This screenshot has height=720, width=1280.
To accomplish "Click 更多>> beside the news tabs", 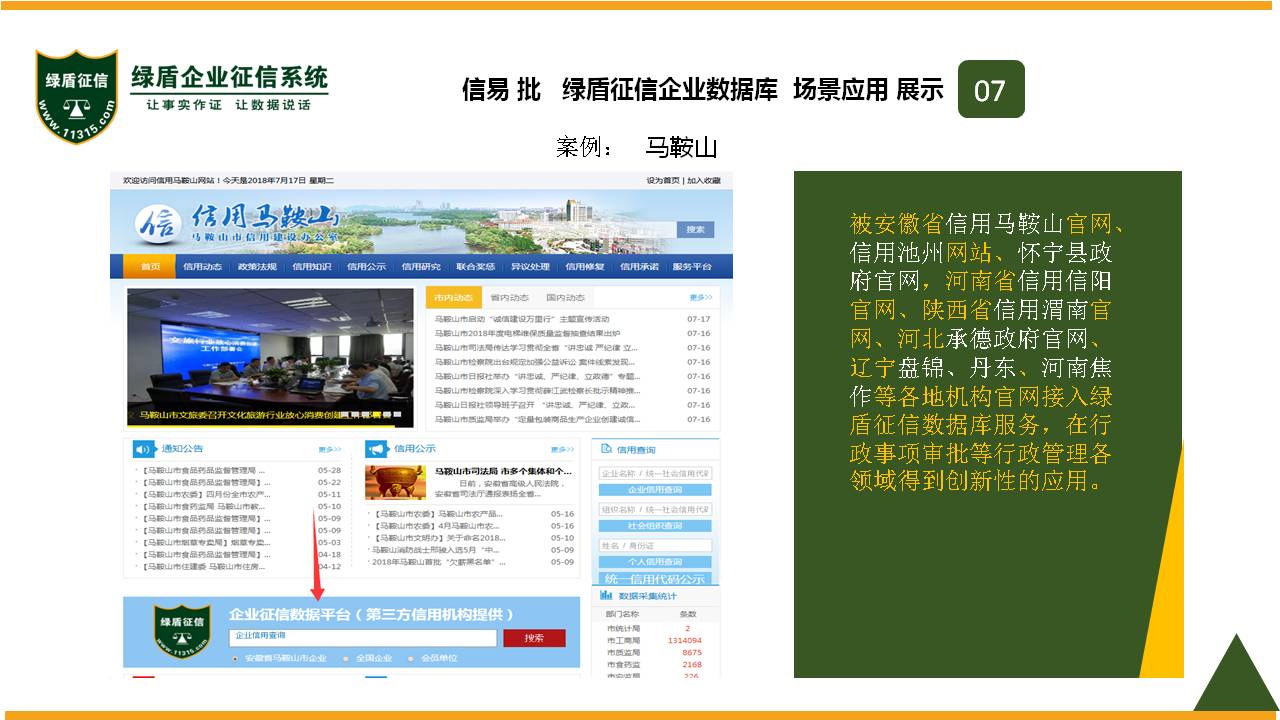I will pos(701,297).
